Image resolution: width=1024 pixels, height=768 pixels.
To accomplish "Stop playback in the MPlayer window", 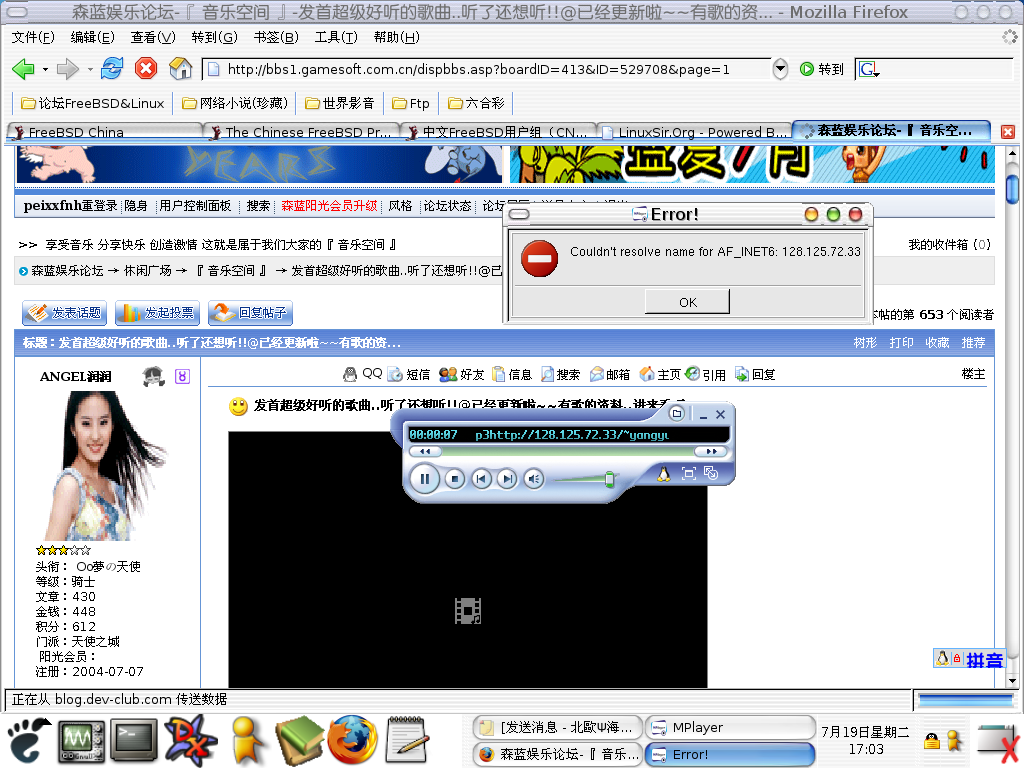I will (x=455, y=479).
